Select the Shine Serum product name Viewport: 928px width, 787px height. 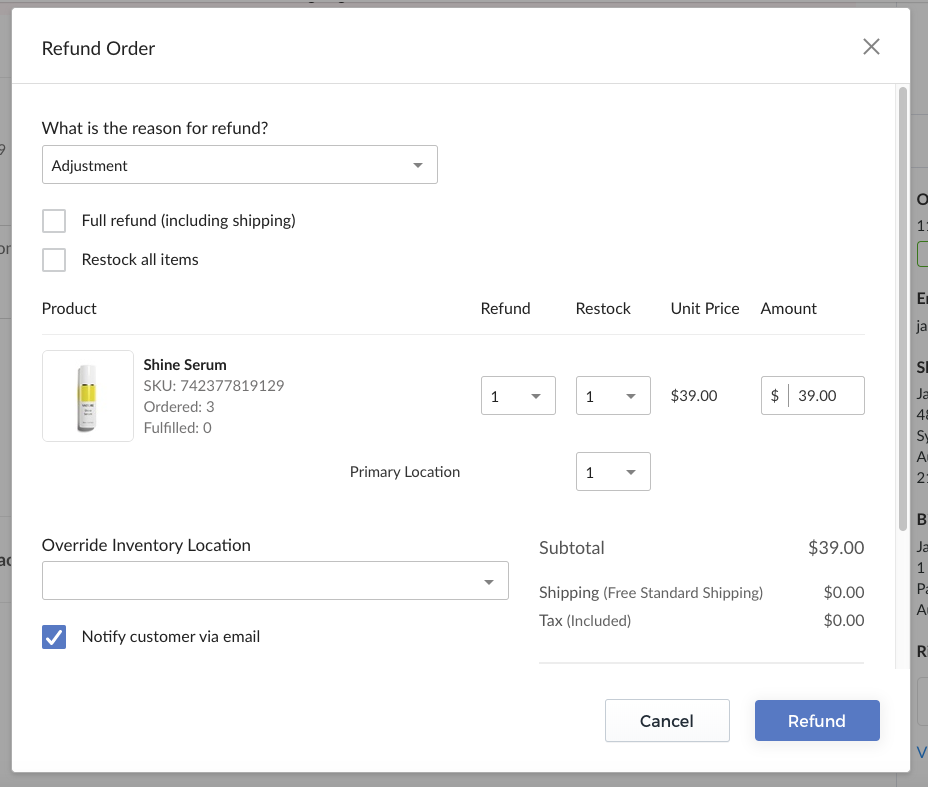pos(185,365)
